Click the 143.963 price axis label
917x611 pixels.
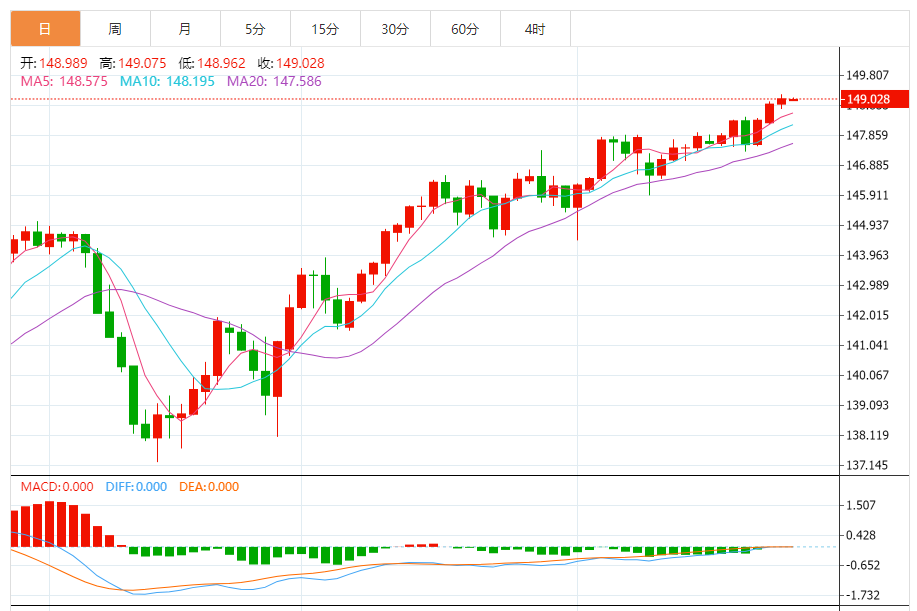pyautogui.click(x=867, y=255)
